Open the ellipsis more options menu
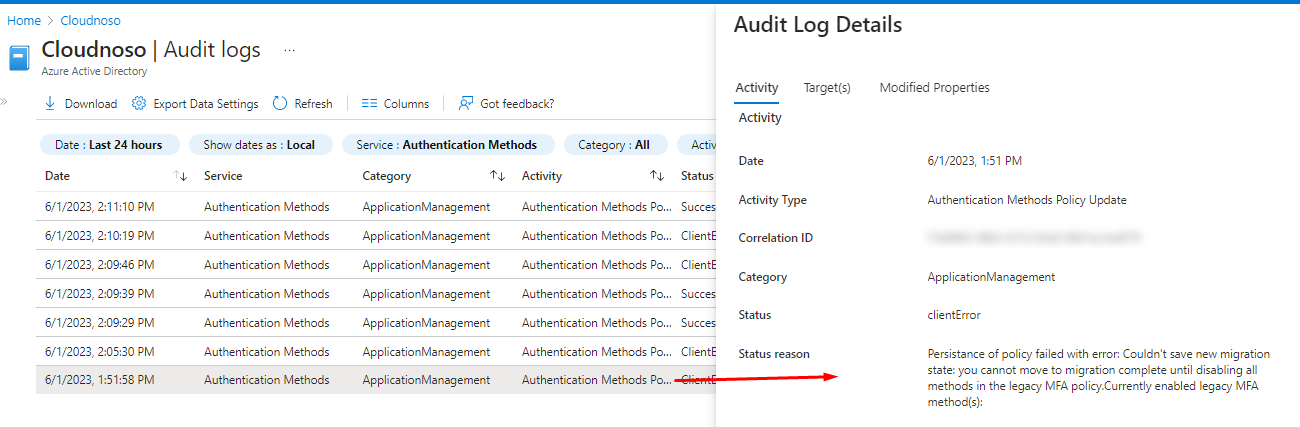Screen dimensions: 1300x427 click(289, 50)
